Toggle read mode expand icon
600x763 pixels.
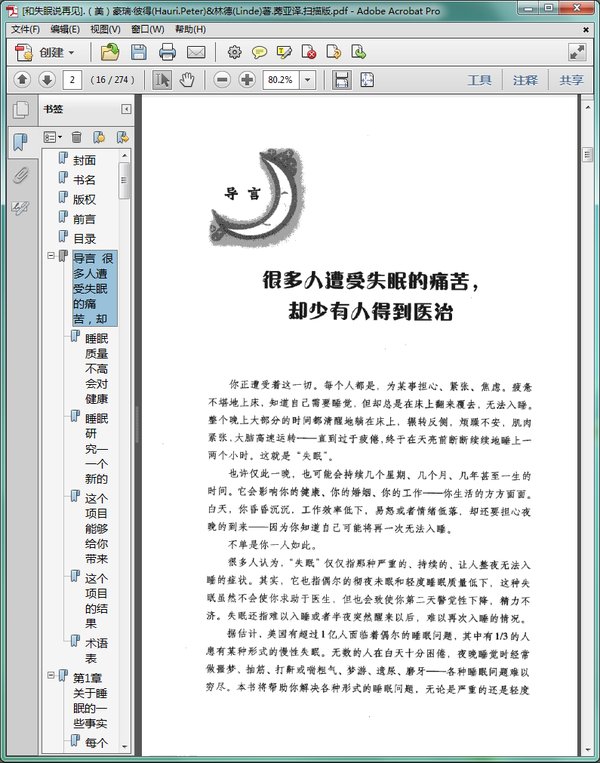(x=577, y=52)
